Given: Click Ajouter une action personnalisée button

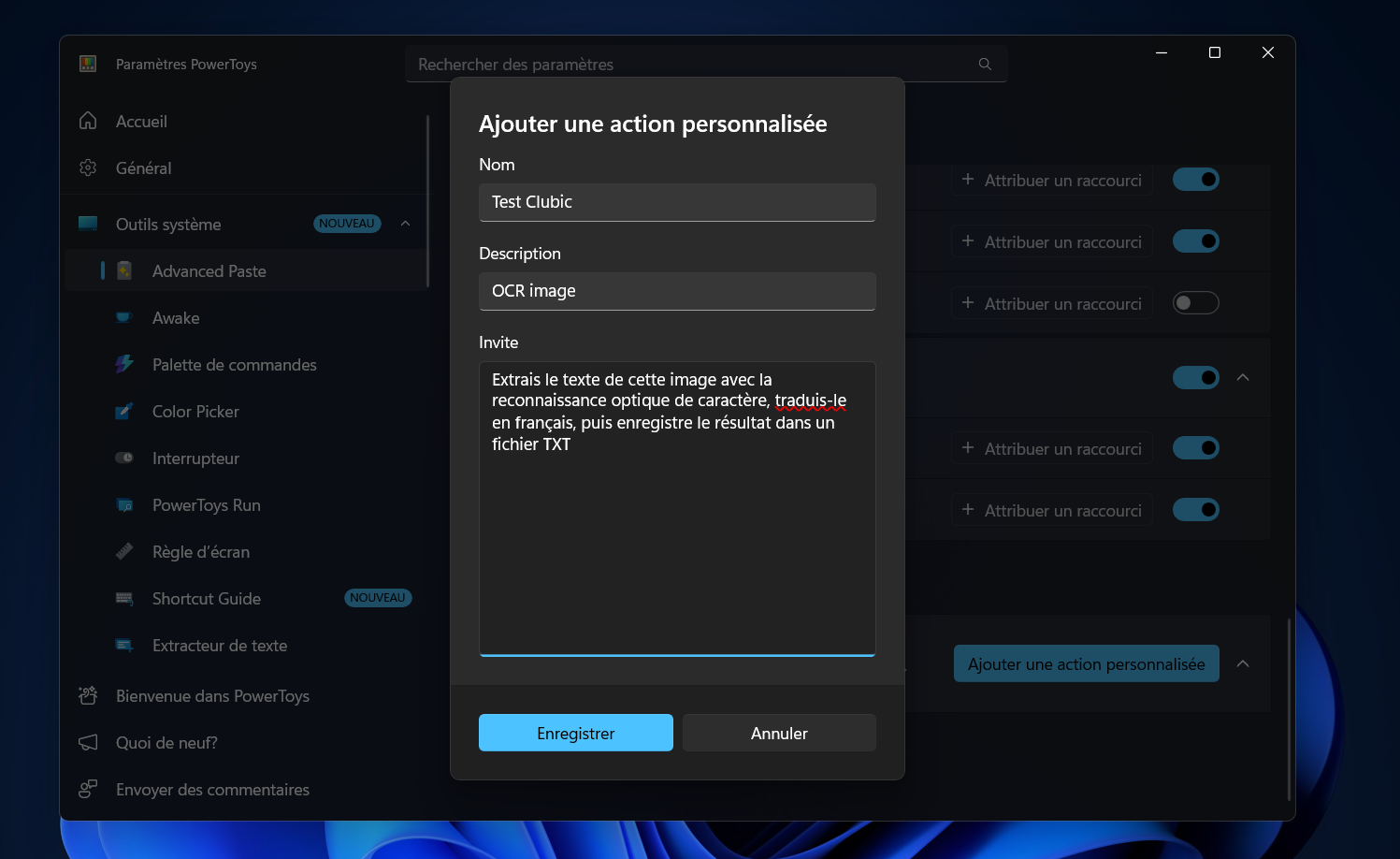Looking at the screenshot, I should (x=1087, y=663).
